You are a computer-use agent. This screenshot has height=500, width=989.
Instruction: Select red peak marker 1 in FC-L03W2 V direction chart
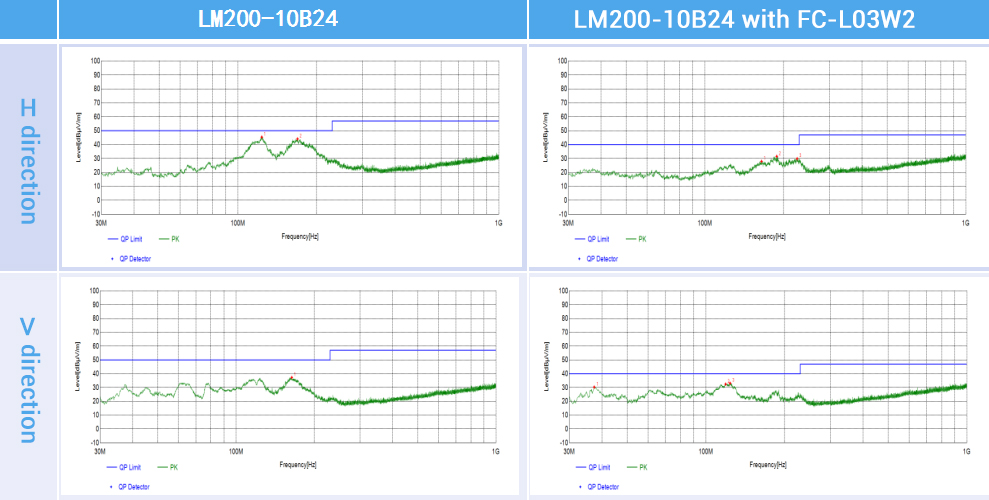click(x=594, y=387)
